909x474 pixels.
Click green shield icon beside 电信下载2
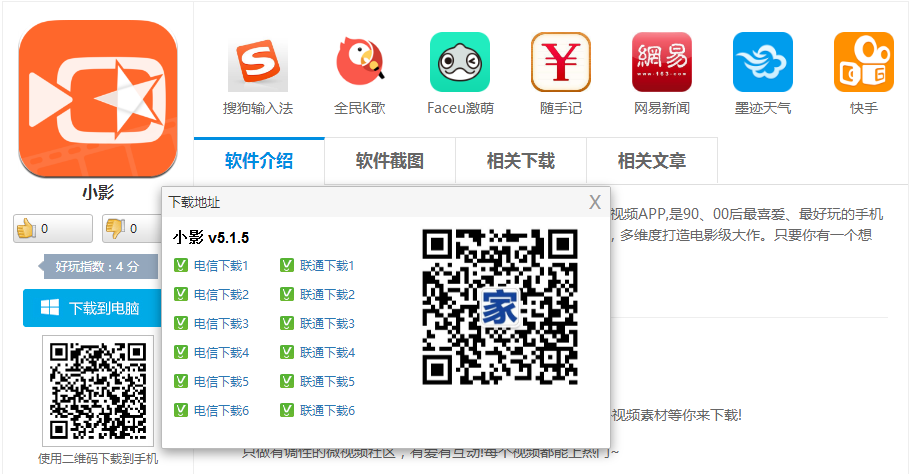(181, 294)
